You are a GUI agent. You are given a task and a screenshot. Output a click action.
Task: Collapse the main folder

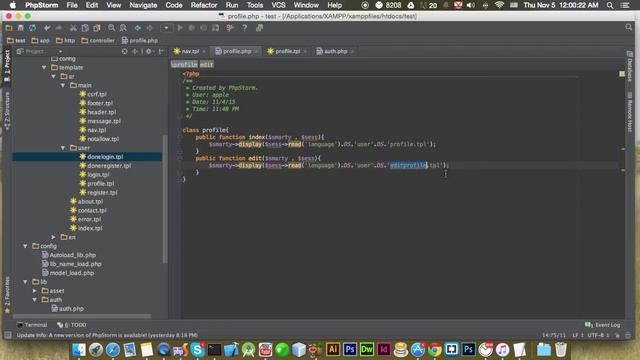click(x=63, y=85)
